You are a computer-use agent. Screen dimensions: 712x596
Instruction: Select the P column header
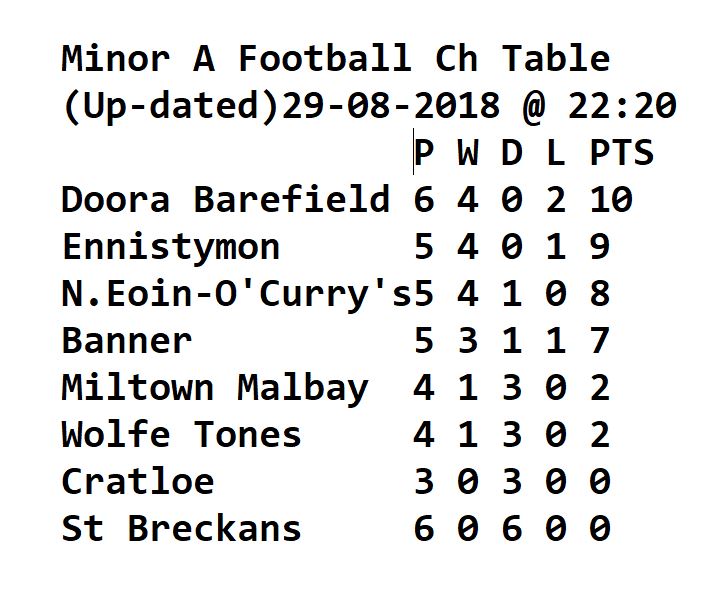pos(424,152)
